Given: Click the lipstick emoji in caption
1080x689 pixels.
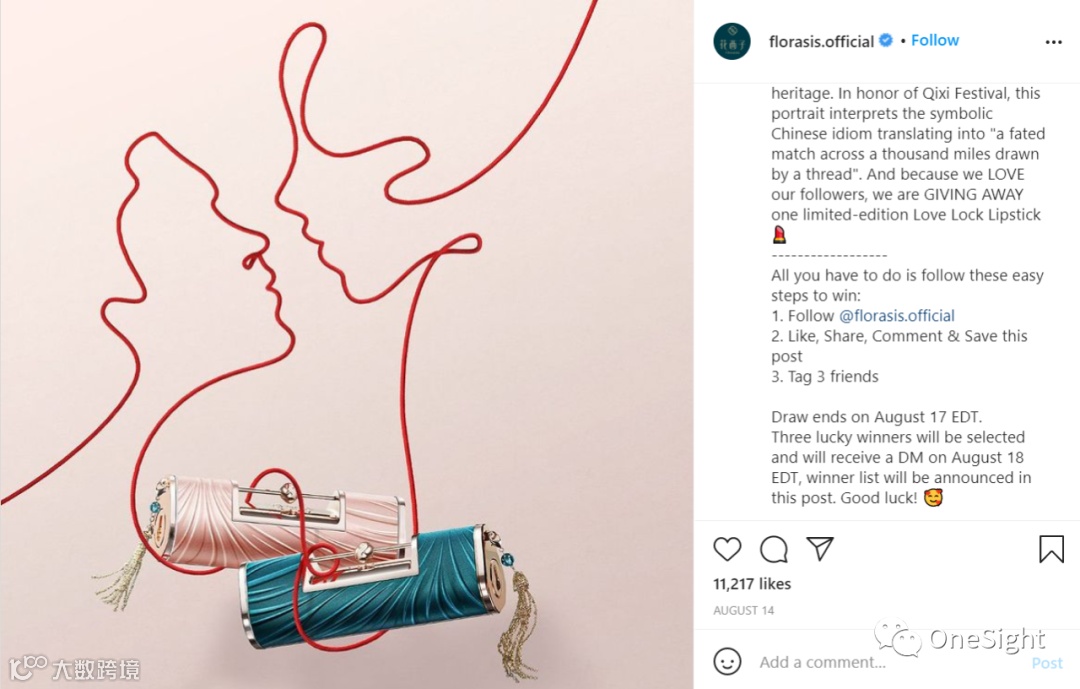Looking at the screenshot, I should (x=779, y=235).
